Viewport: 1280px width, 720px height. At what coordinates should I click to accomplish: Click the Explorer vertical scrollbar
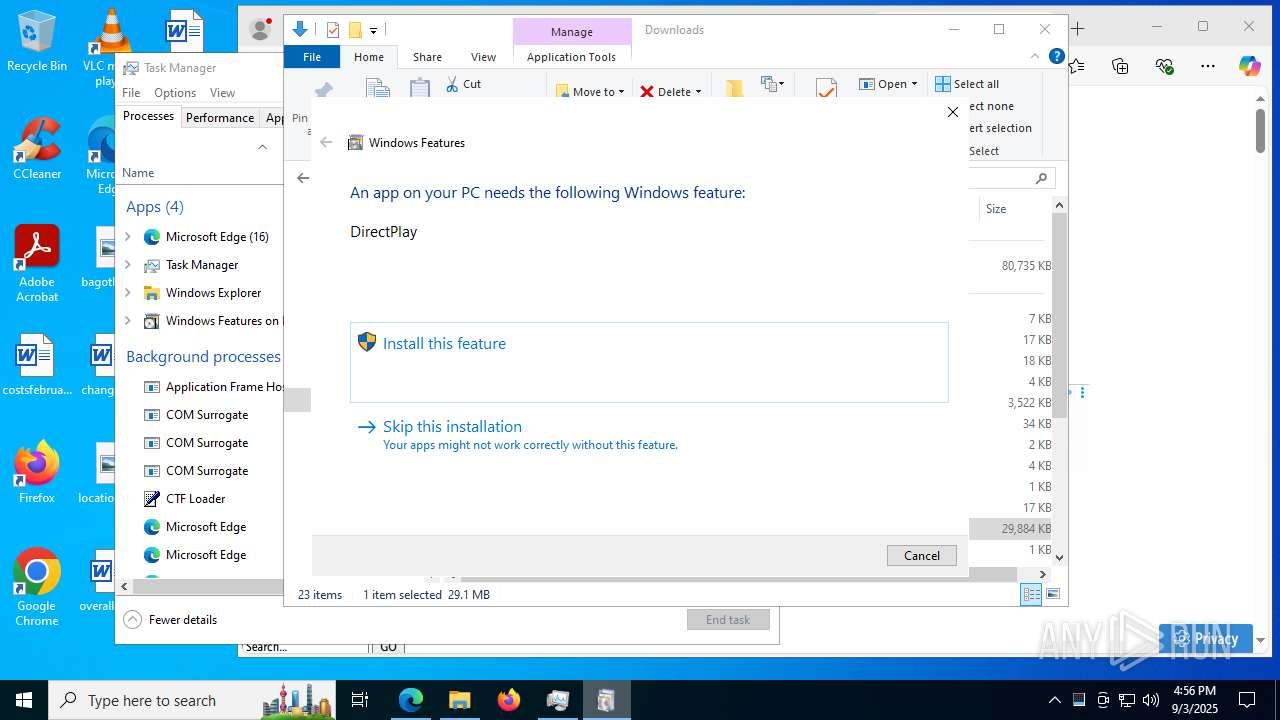(x=1059, y=315)
